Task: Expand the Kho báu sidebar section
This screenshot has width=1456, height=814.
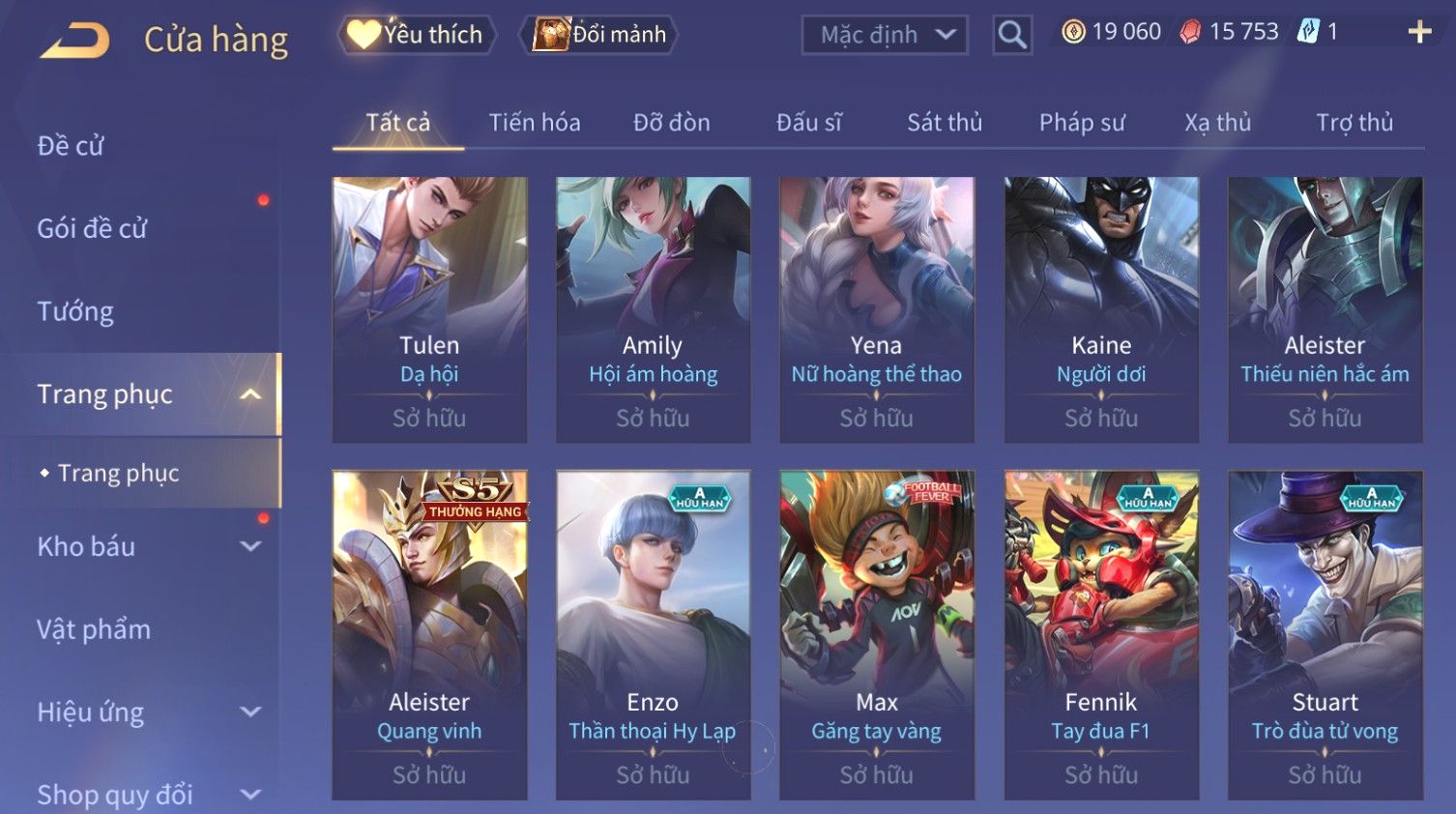Action: [x=250, y=546]
